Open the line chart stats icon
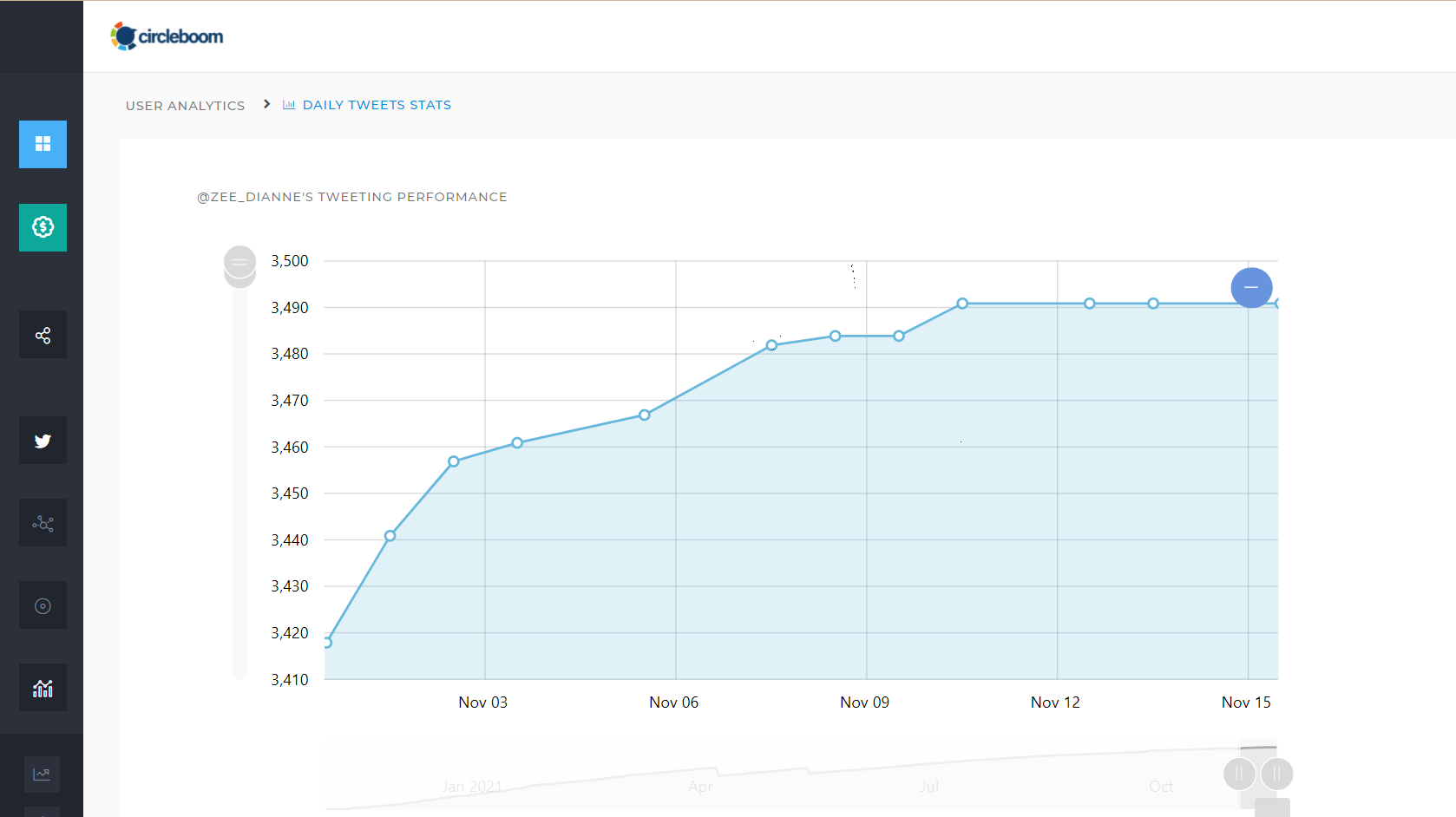This screenshot has height=817, width=1456. click(x=43, y=774)
